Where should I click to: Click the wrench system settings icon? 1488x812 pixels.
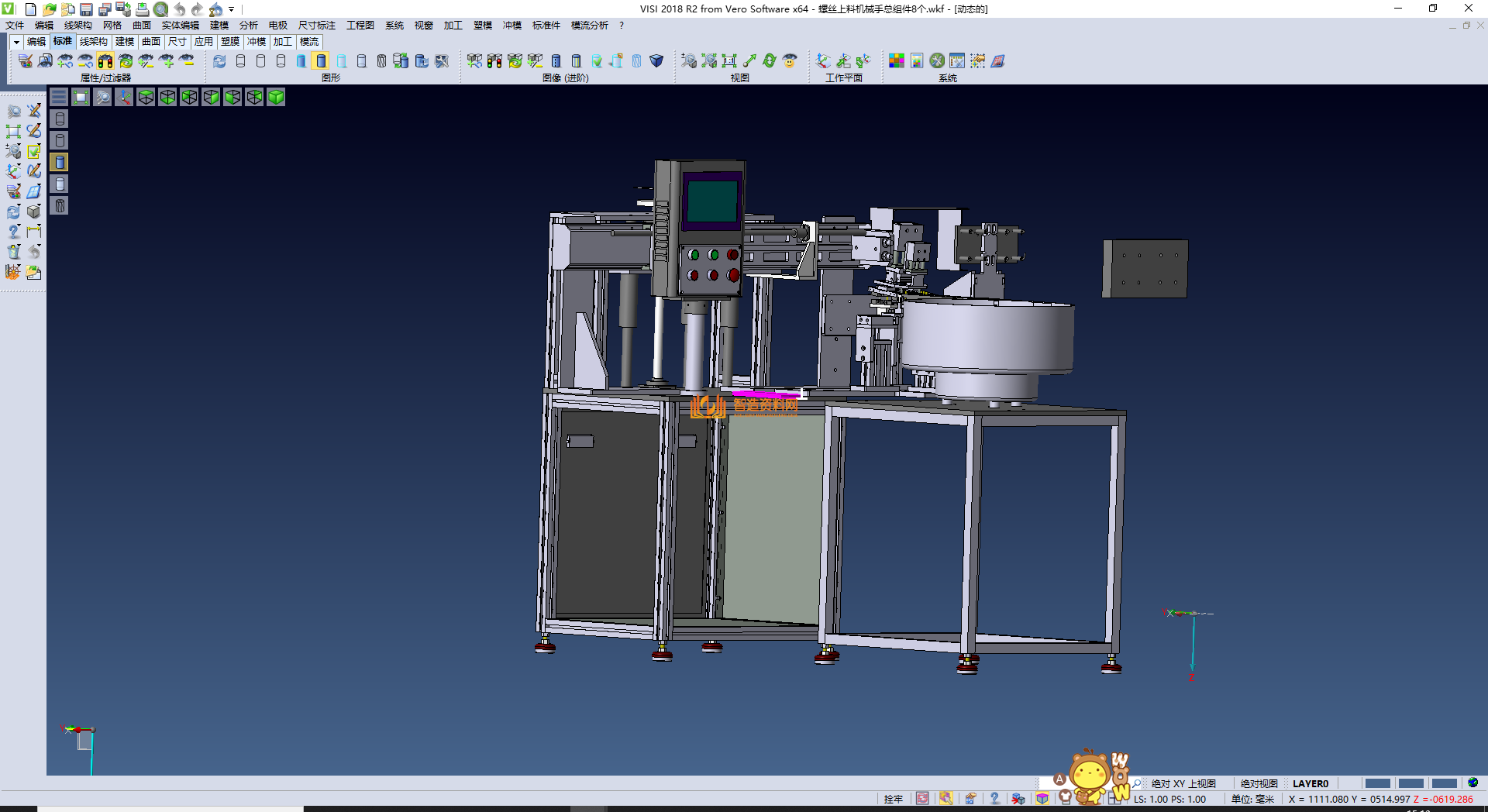click(937, 61)
